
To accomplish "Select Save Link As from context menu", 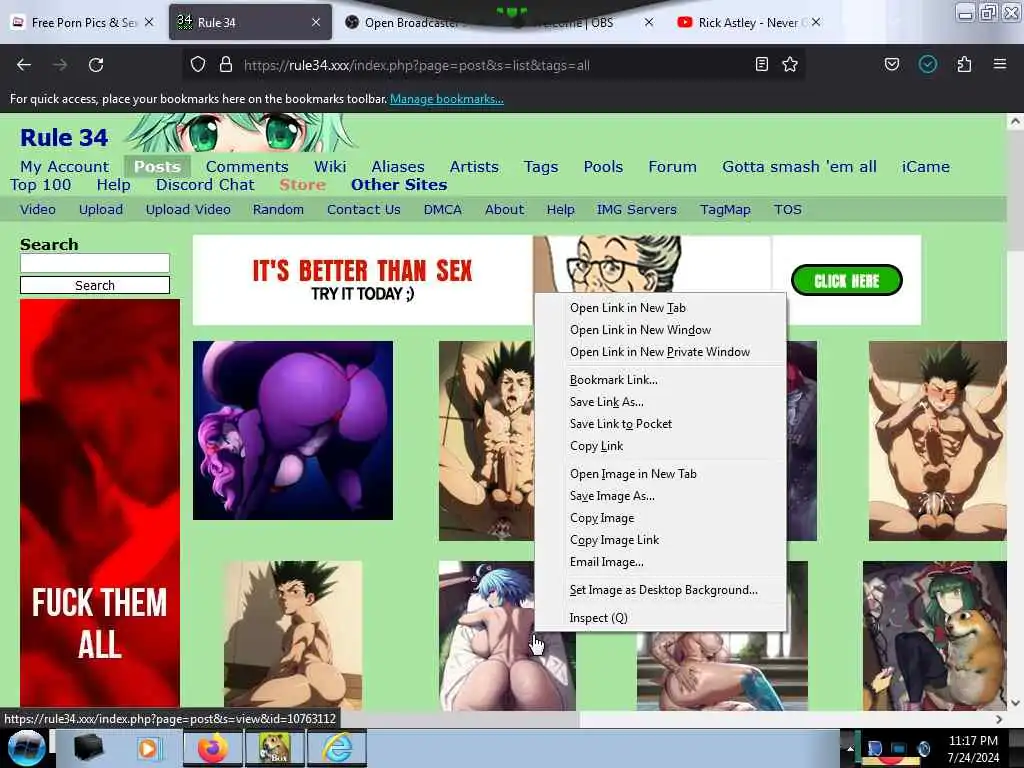I will pyautogui.click(x=660, y=402).
